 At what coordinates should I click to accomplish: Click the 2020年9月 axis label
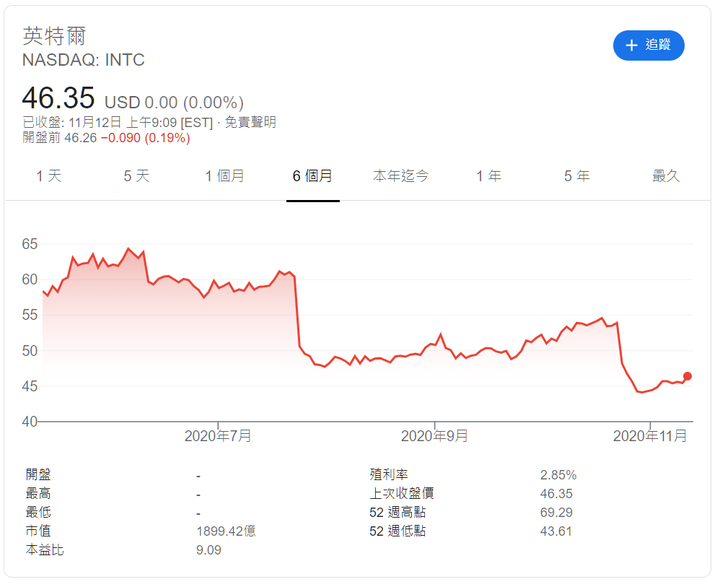[x=434, y=436]
